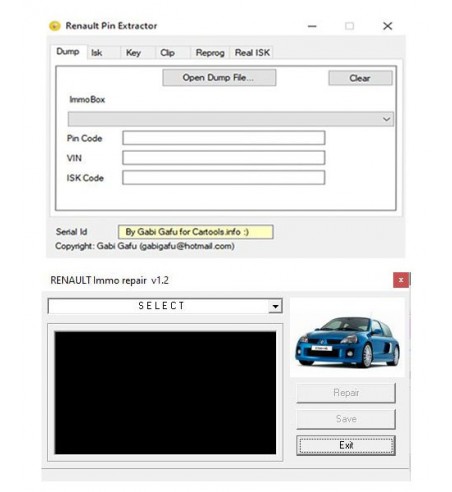Click the Open Dump File button
Viewport: 452px width, 492px height.
click(x=219, y=78)
